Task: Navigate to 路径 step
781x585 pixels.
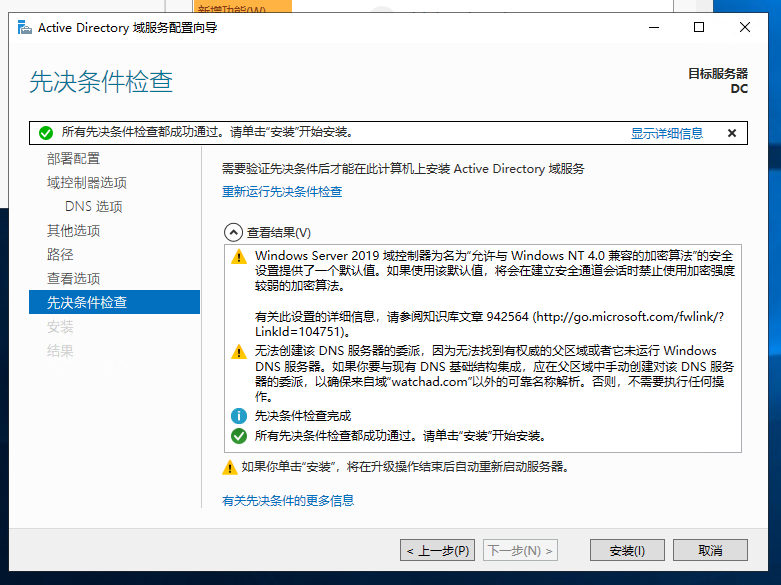Action: (x=60, y=255)
